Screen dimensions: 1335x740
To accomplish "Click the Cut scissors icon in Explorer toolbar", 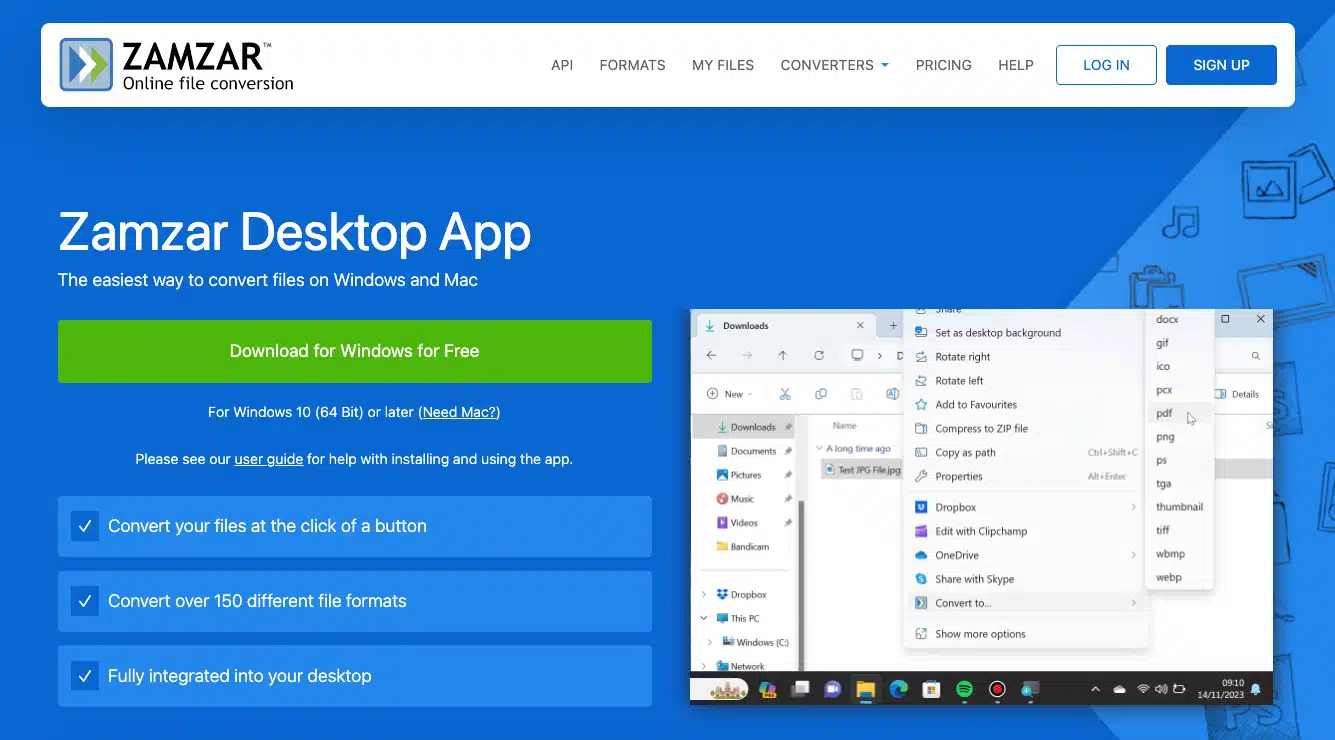I will 785,394.
